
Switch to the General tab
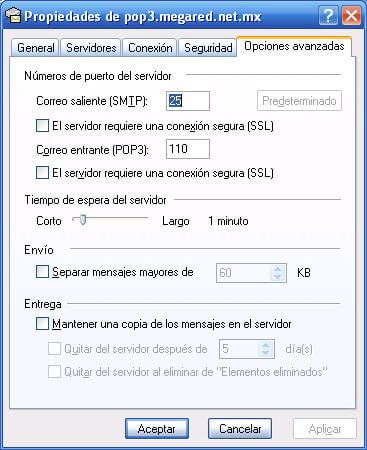(35, 48)
